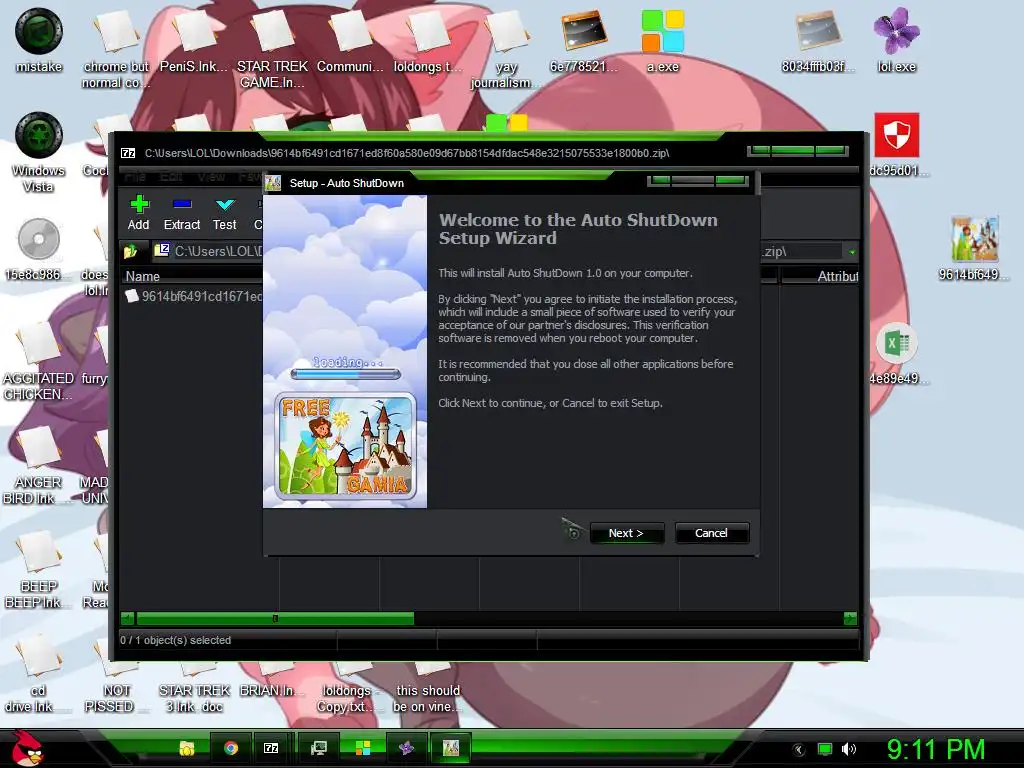Click Next in the Auto ShutDown setup
The height and width of the screenshot is (768, 1024).
[626, 533]
